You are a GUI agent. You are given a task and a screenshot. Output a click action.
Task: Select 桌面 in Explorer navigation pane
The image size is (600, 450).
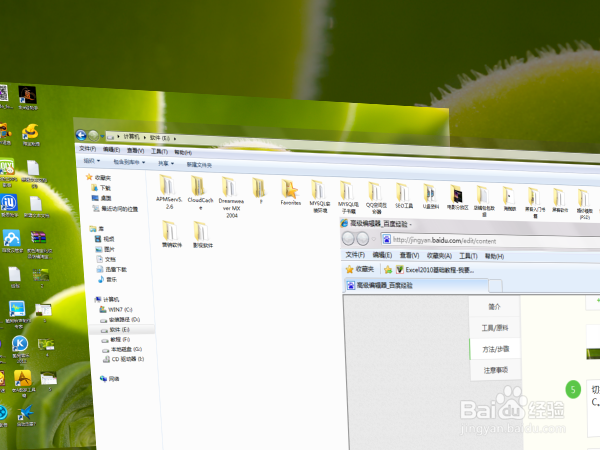click(101, 198)
